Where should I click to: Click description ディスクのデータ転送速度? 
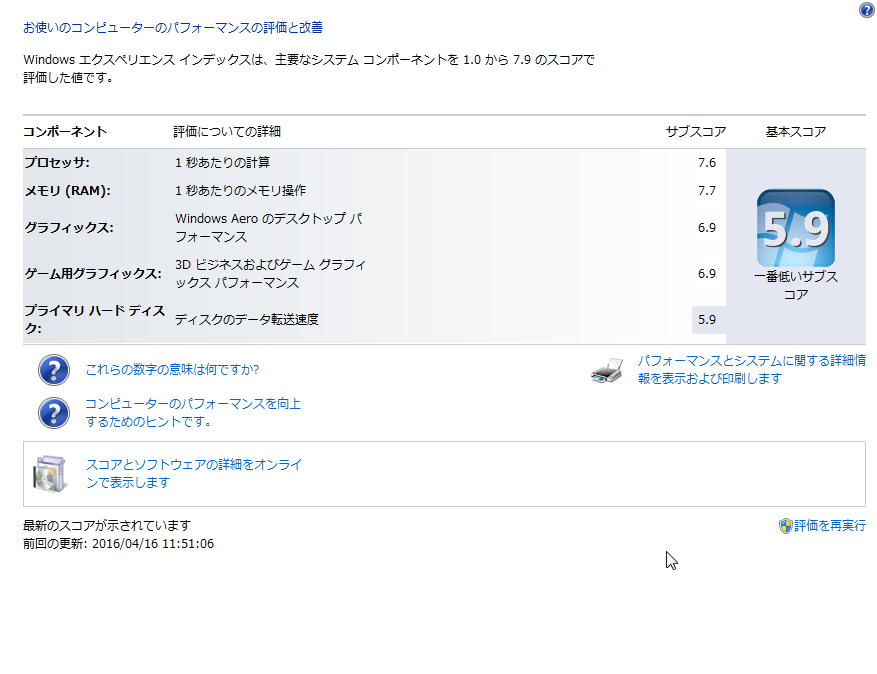(247, 319)
